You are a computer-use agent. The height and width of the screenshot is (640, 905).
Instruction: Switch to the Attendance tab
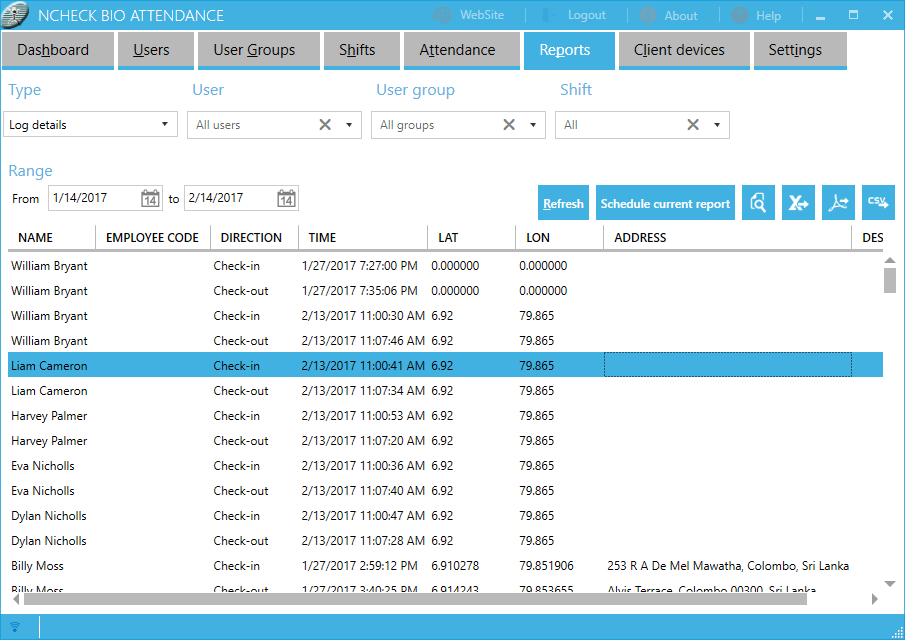(457, 50)
